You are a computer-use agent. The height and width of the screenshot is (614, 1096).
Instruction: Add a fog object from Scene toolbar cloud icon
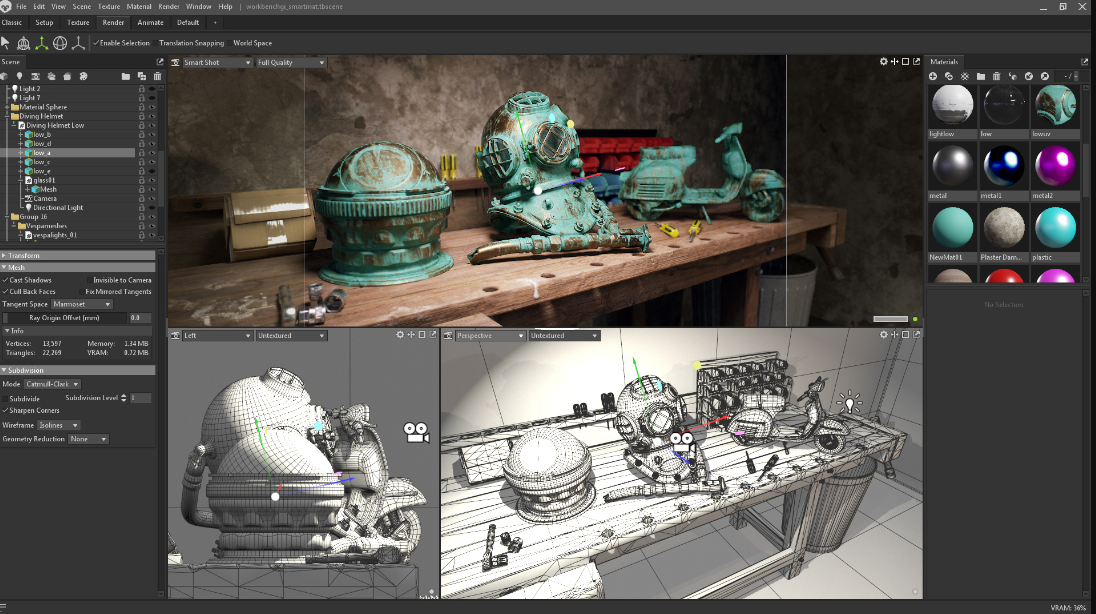[x=51, y=76]
